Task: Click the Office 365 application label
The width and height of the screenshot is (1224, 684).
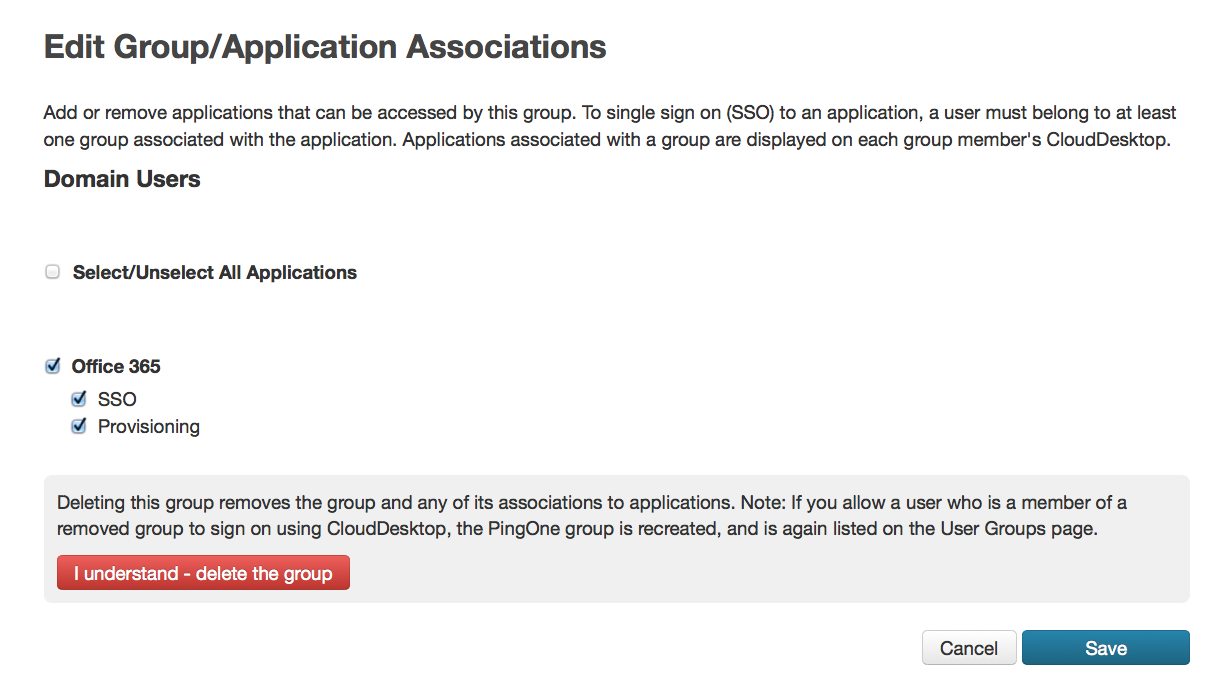Action: [x=115, y=366]
